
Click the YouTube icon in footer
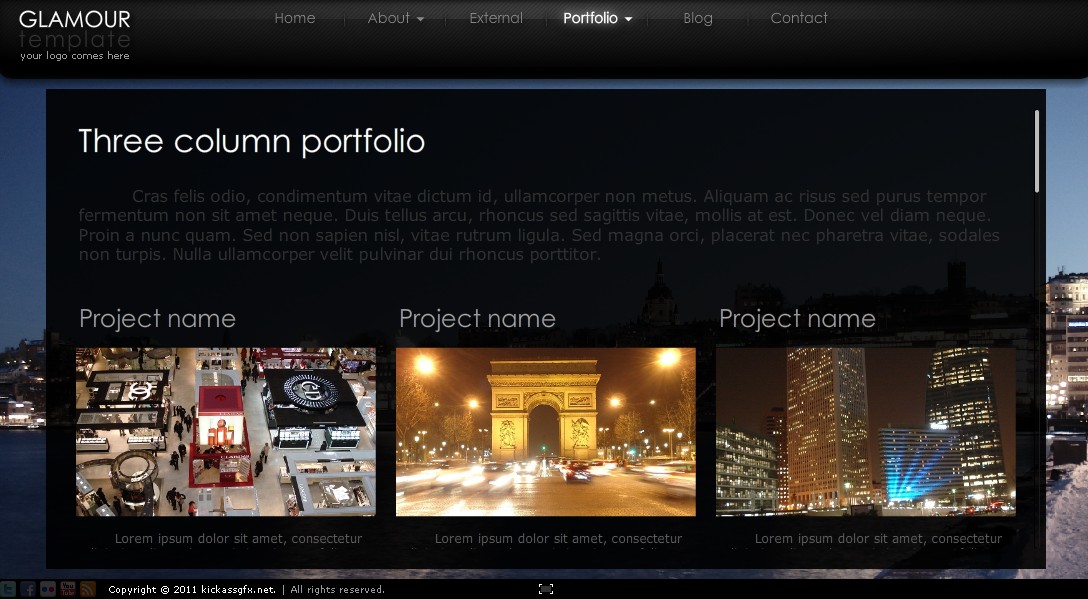[x=68, y=589]
